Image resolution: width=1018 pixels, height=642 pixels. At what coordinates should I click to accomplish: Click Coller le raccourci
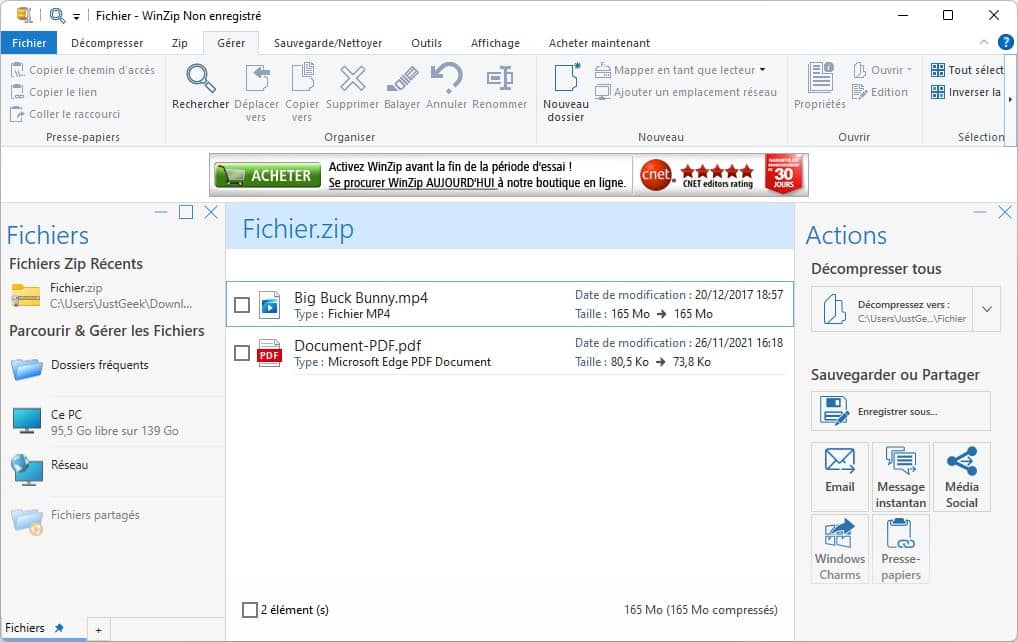[x=66, y=114]
